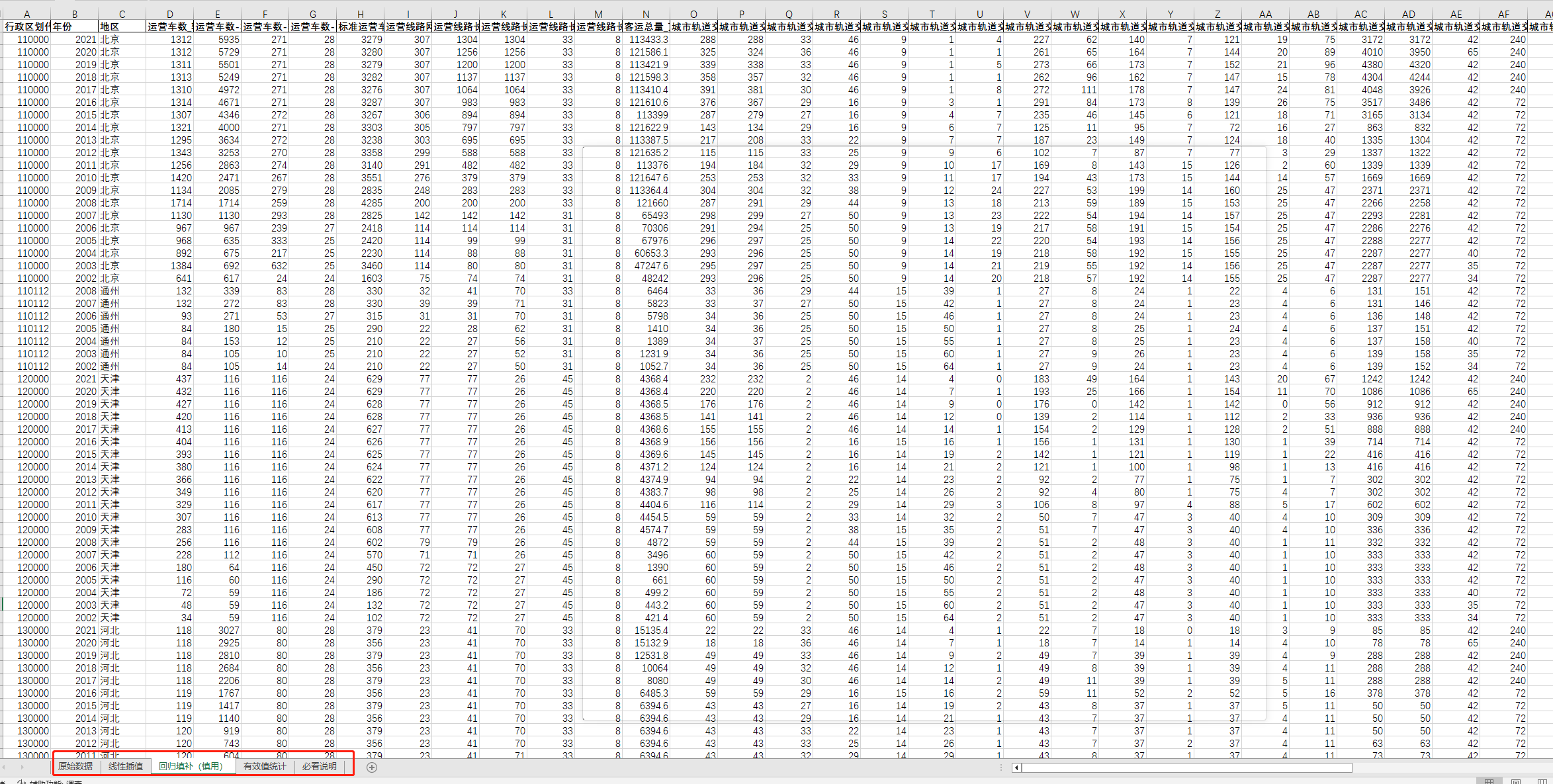Click the 地区 header cell
The image size is (1553, 784).
[122, 26]
